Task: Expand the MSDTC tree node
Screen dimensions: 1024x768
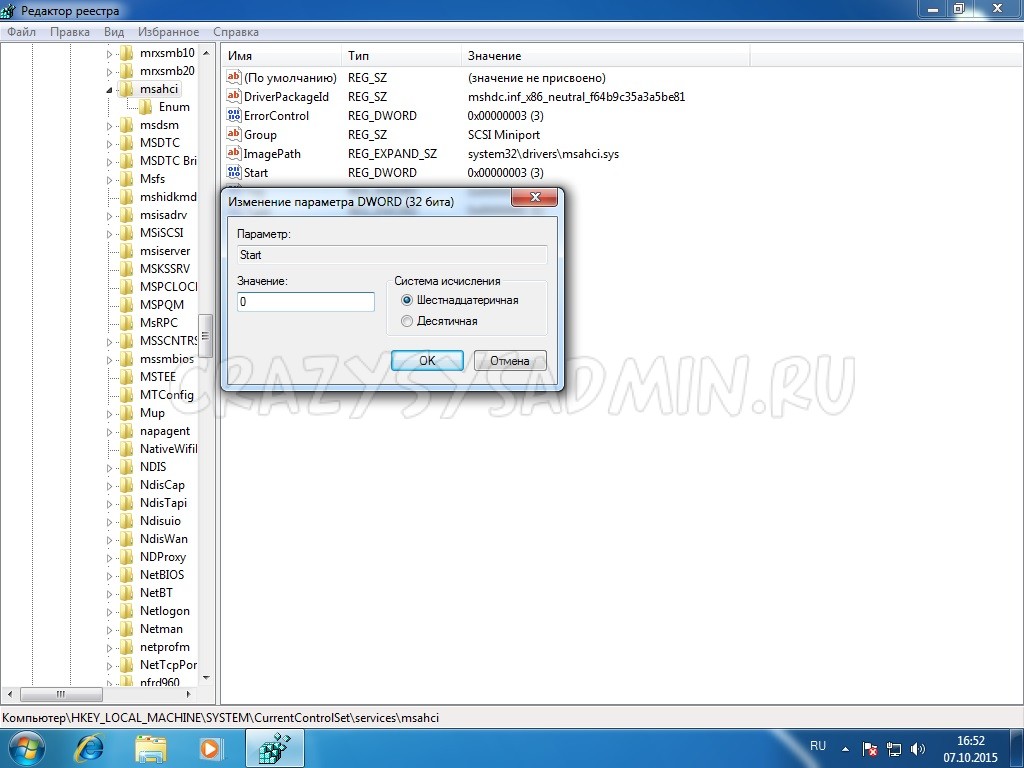Action: 110,143
